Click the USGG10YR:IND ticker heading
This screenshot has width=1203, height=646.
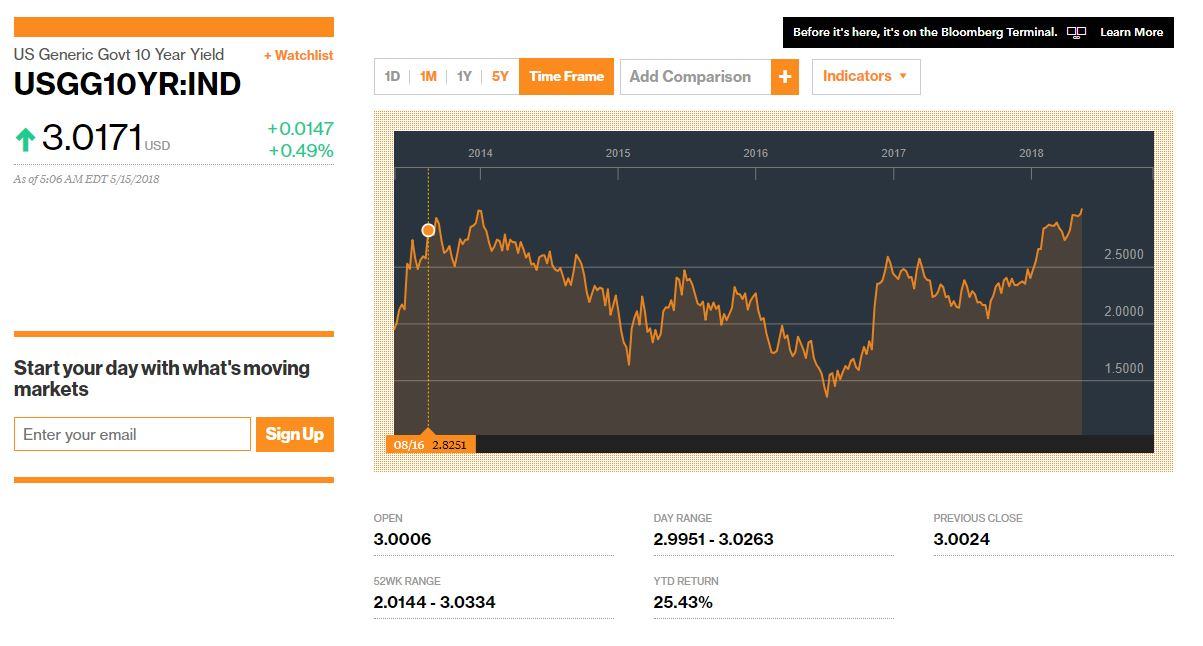pyautogui.click(x=127, y=85)
